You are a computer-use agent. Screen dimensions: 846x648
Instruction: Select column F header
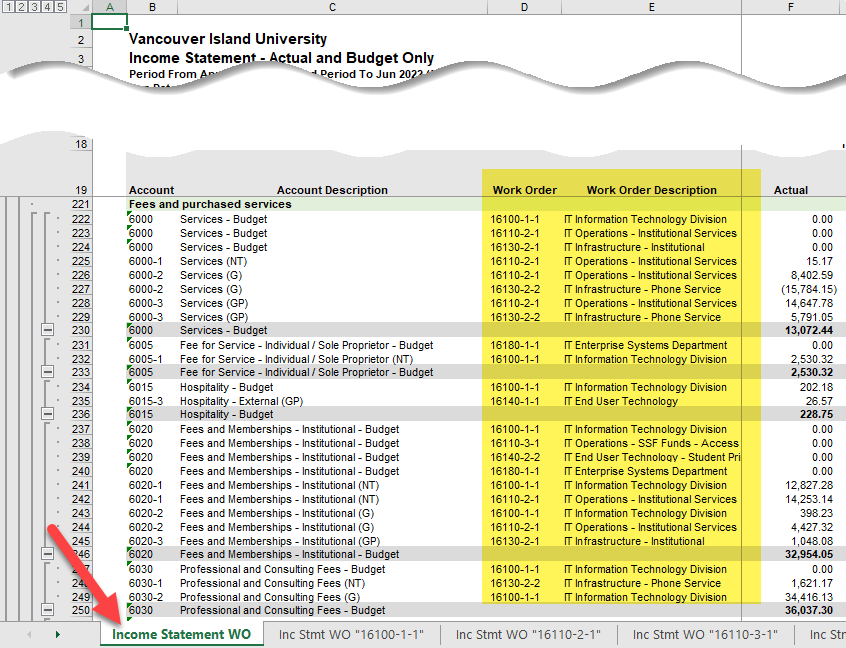pos(790,7)
